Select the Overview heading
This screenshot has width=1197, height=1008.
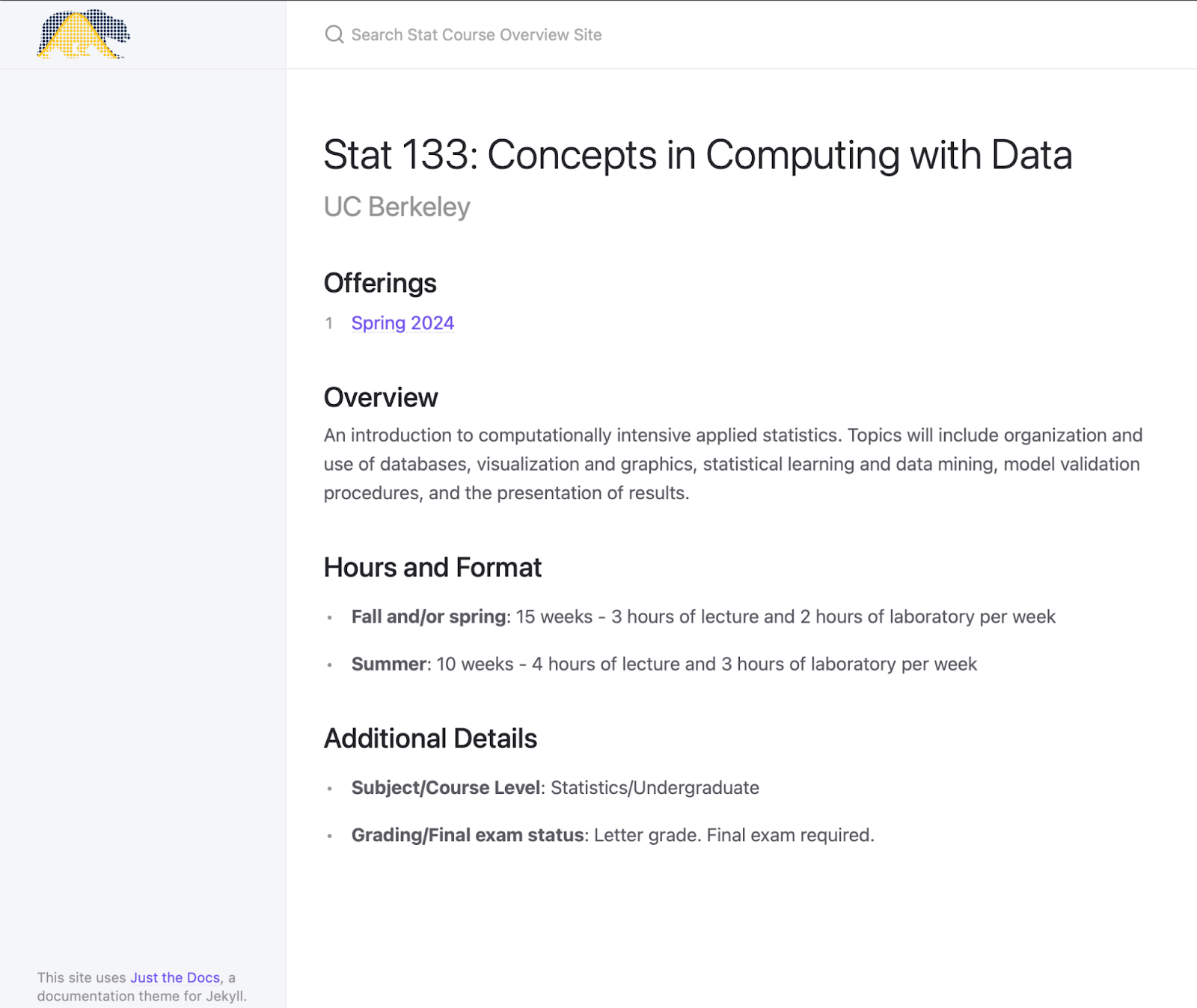[381, 397]
